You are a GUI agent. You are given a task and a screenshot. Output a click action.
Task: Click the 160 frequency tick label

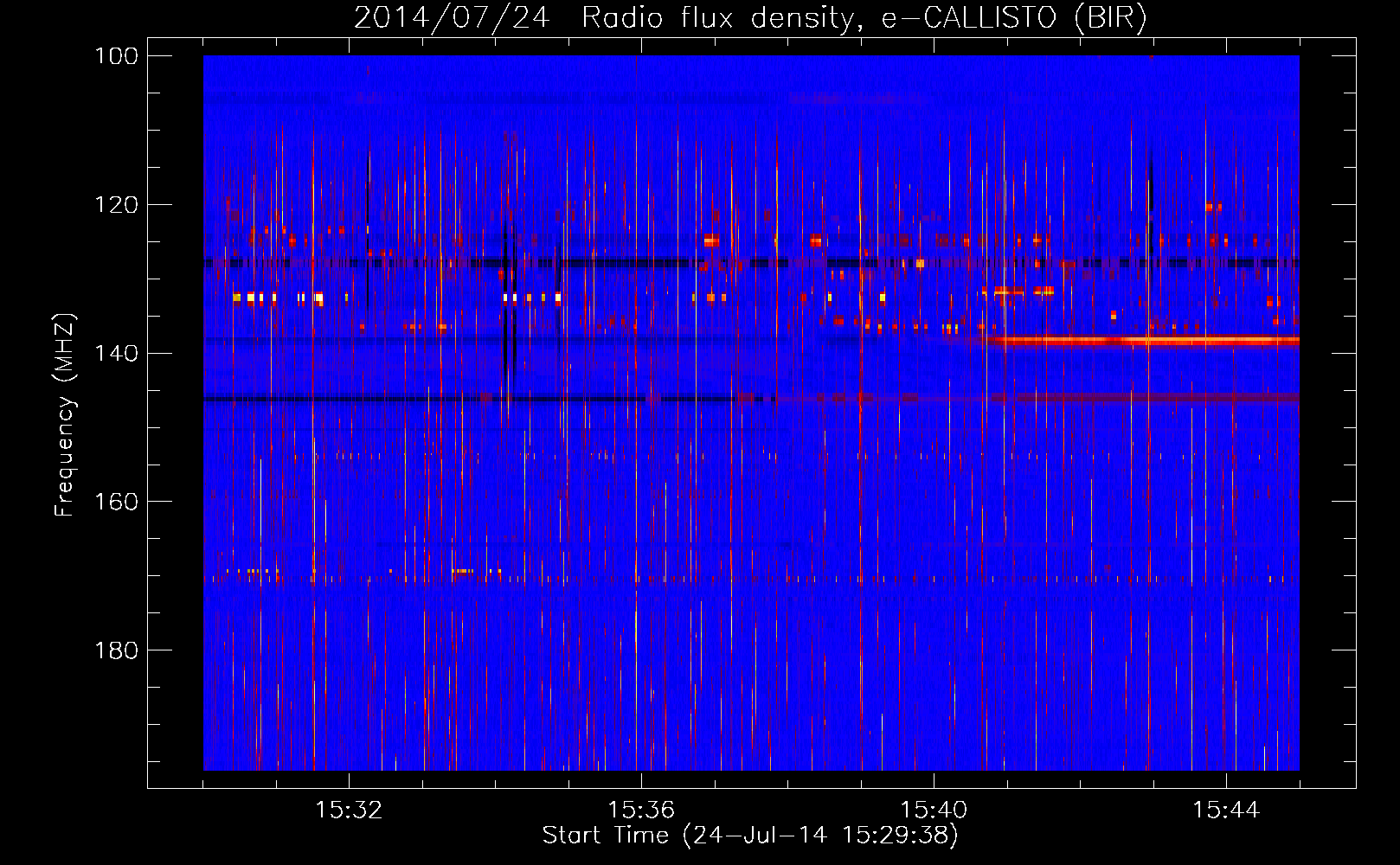click(117, 502)
